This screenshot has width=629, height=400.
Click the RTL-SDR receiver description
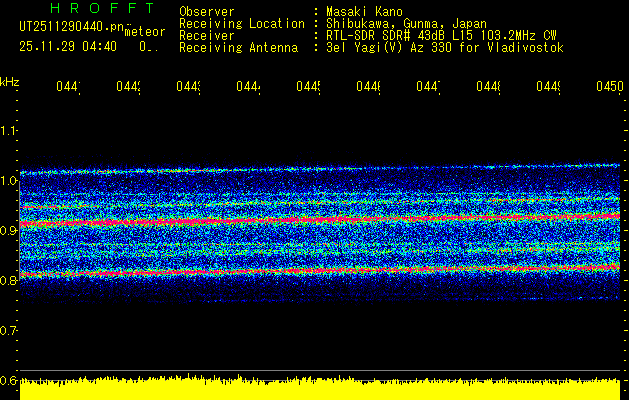tap(441, 35)
